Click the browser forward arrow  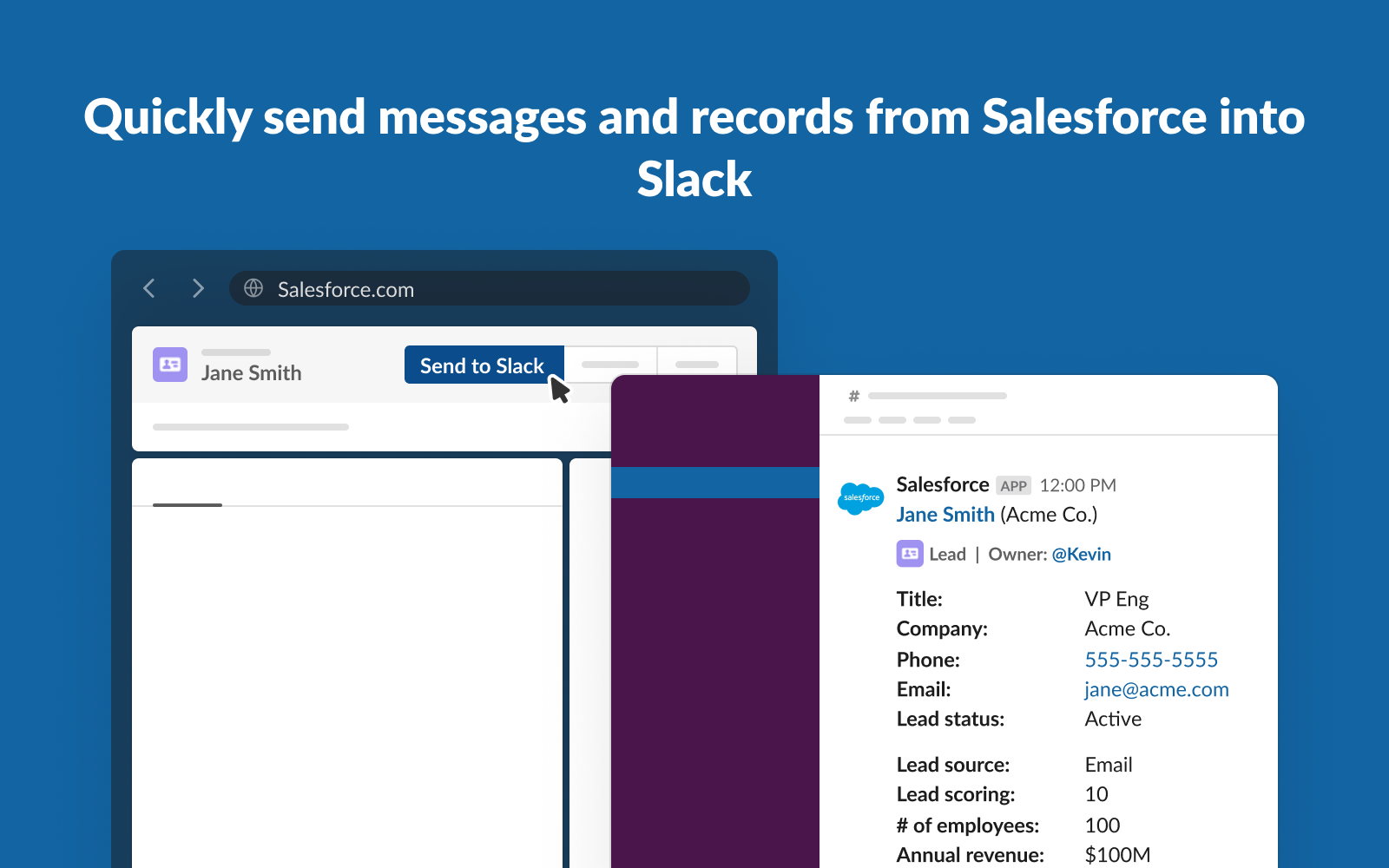click(x=198, y=288)
